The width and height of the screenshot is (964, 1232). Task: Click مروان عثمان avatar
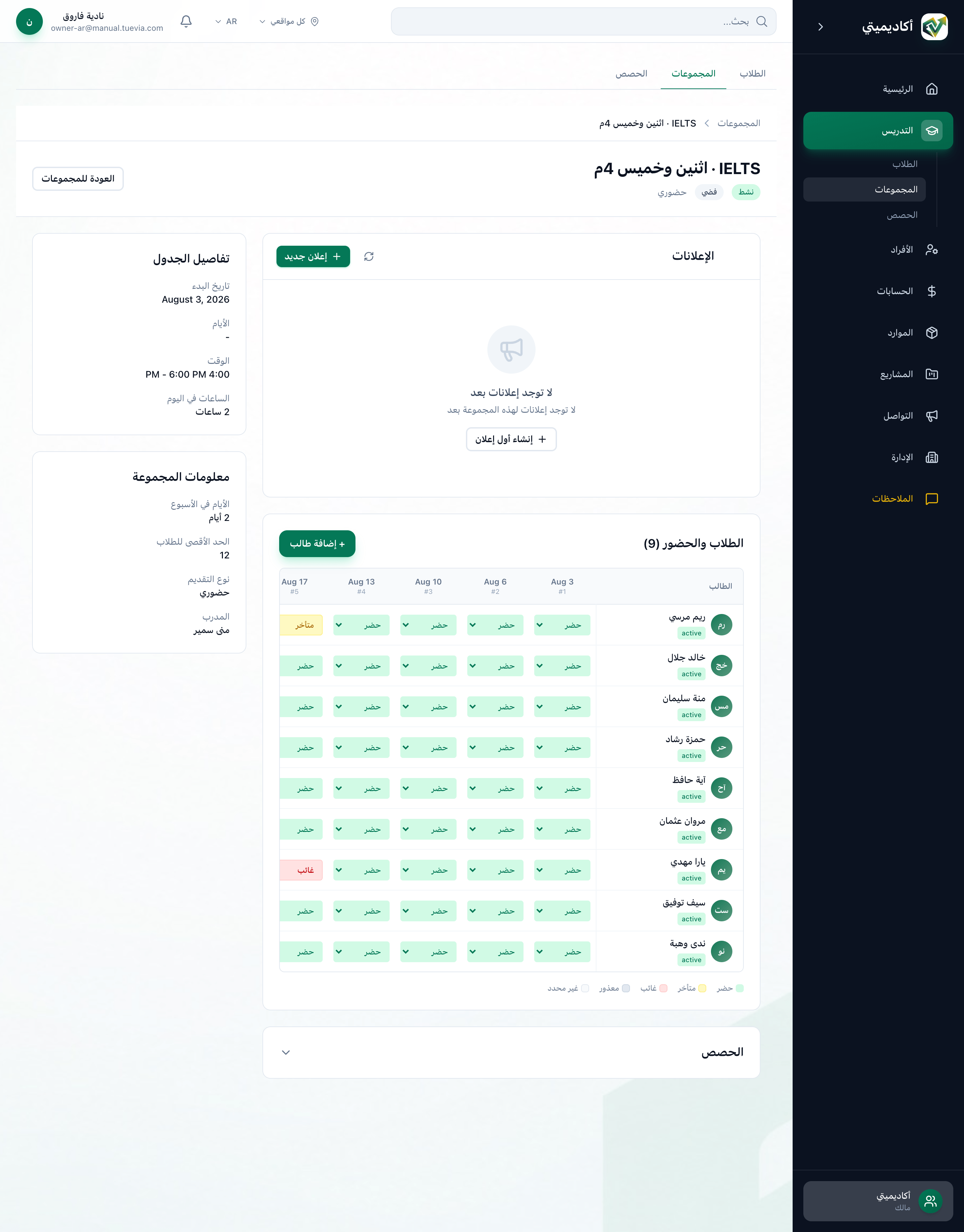point(721,829)
